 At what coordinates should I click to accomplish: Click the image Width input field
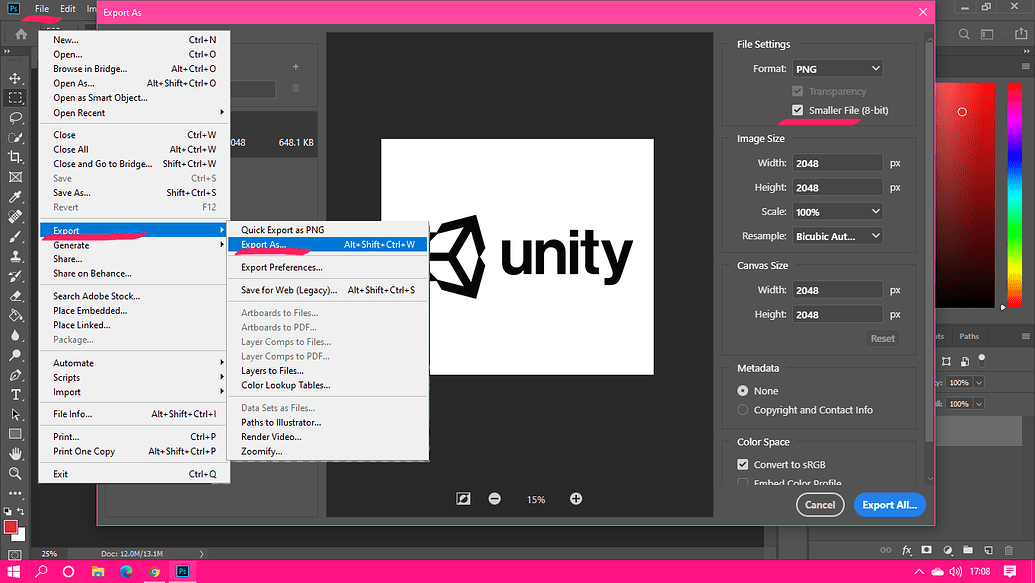(x=837, y=162)
